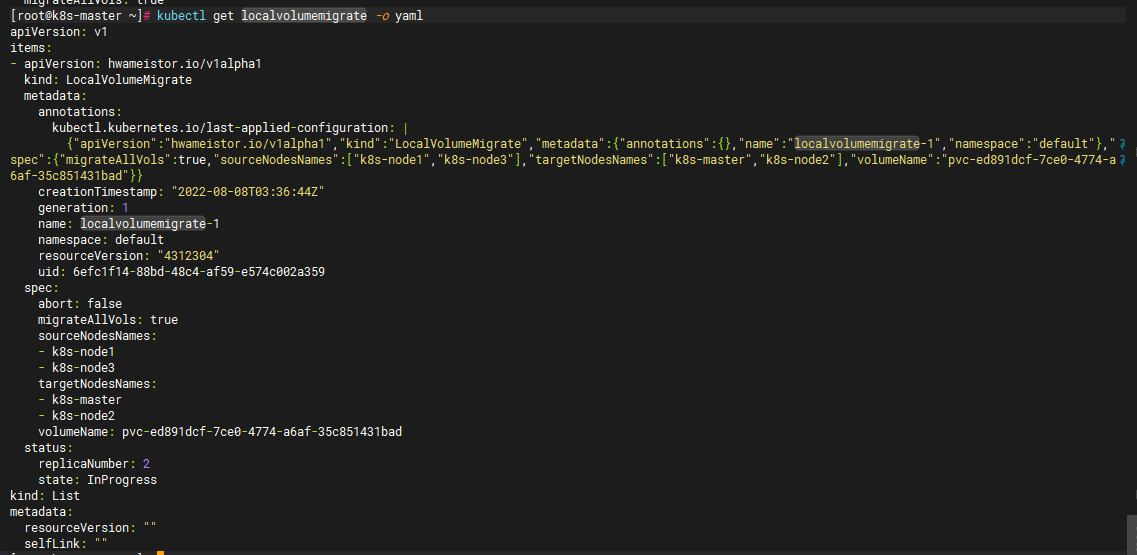
Task: Click the "sourceNodesNames:" key
Action: tap(97, 335)
